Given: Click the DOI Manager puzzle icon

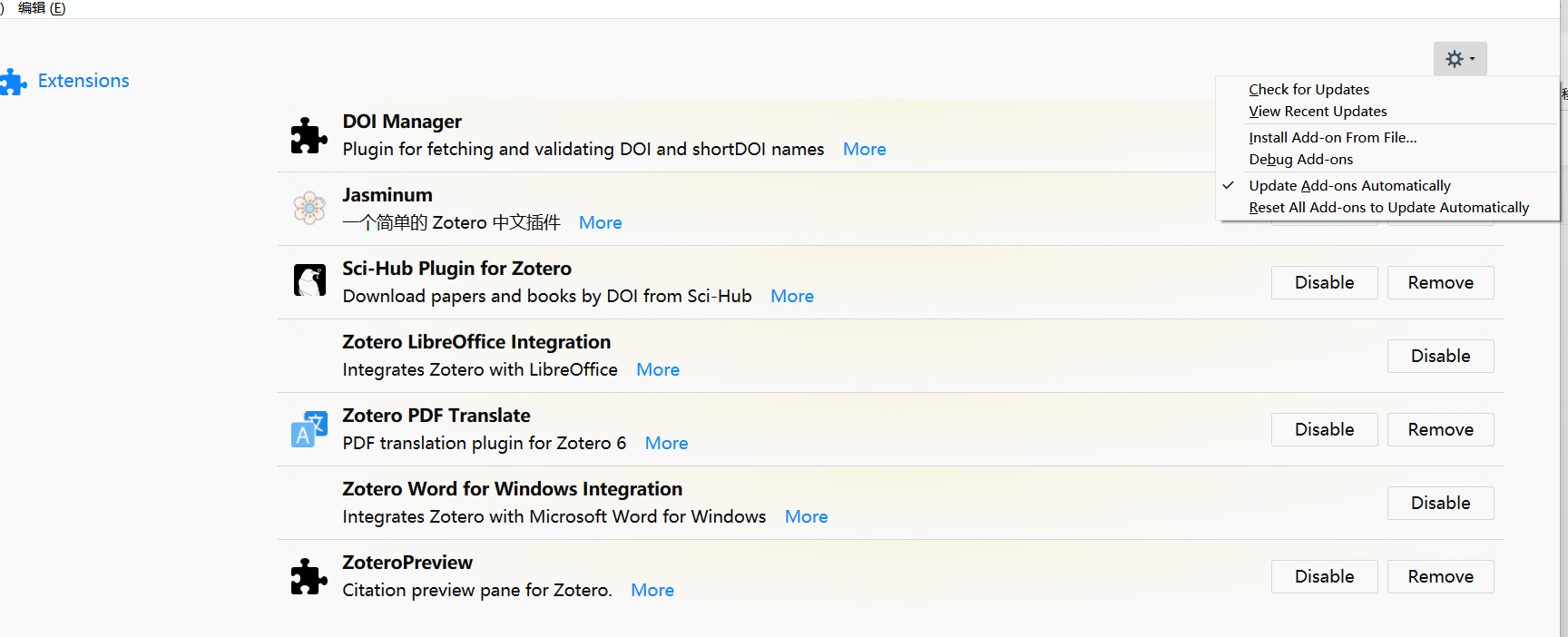Looking at the screenshot, I should click(x=309, y=135).
